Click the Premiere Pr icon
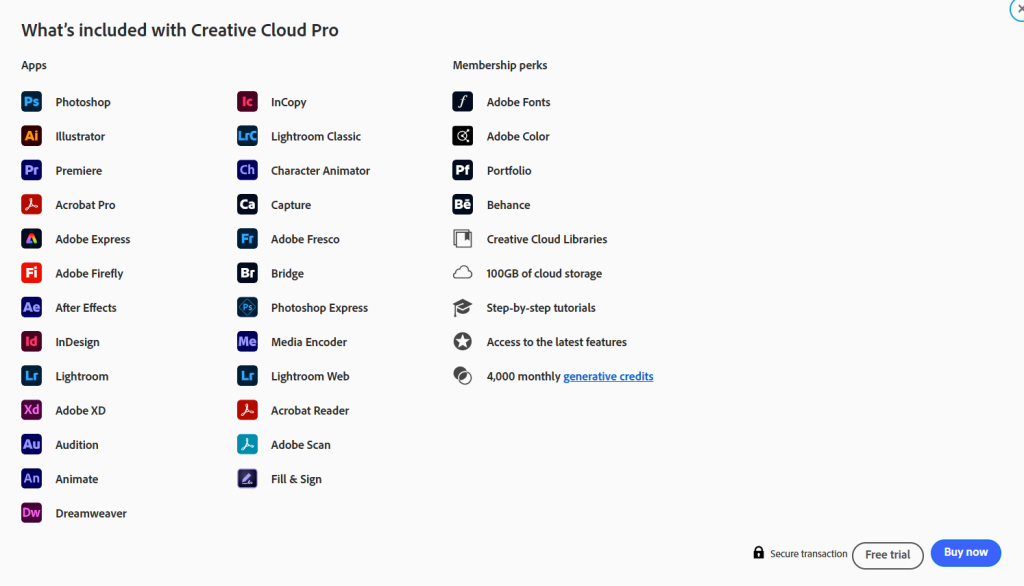Viewport: 1024px width, 586px height. click(x=31, y=171)
